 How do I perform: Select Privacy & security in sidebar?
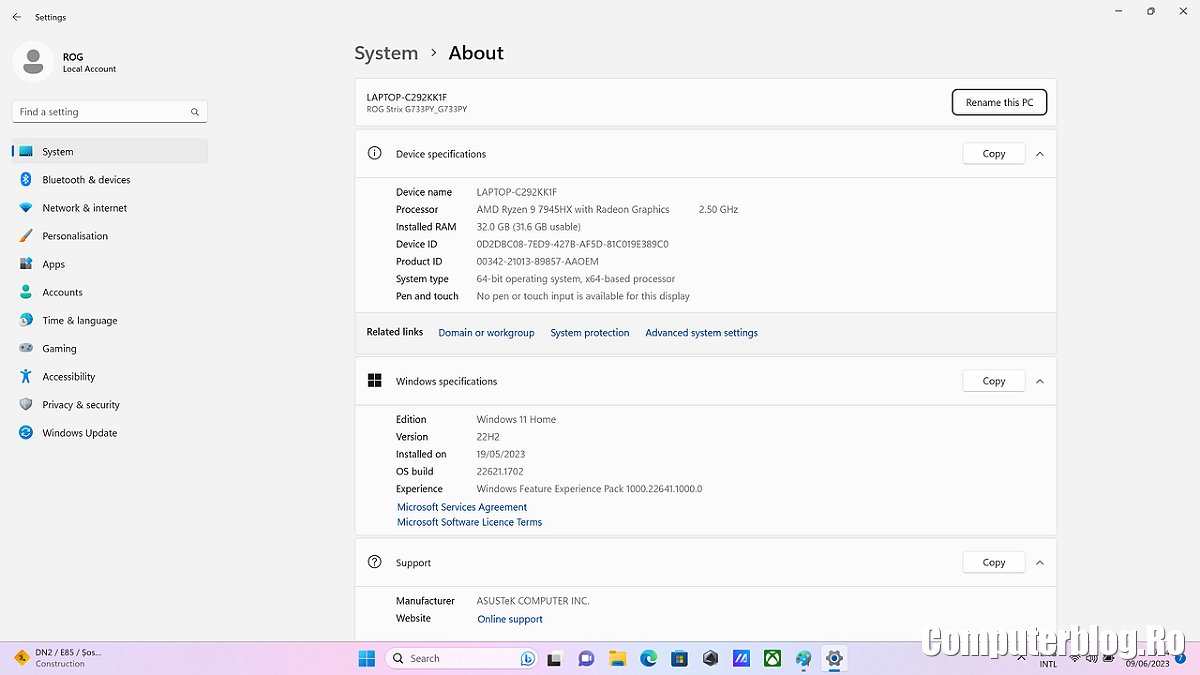[x=80, y=405]
